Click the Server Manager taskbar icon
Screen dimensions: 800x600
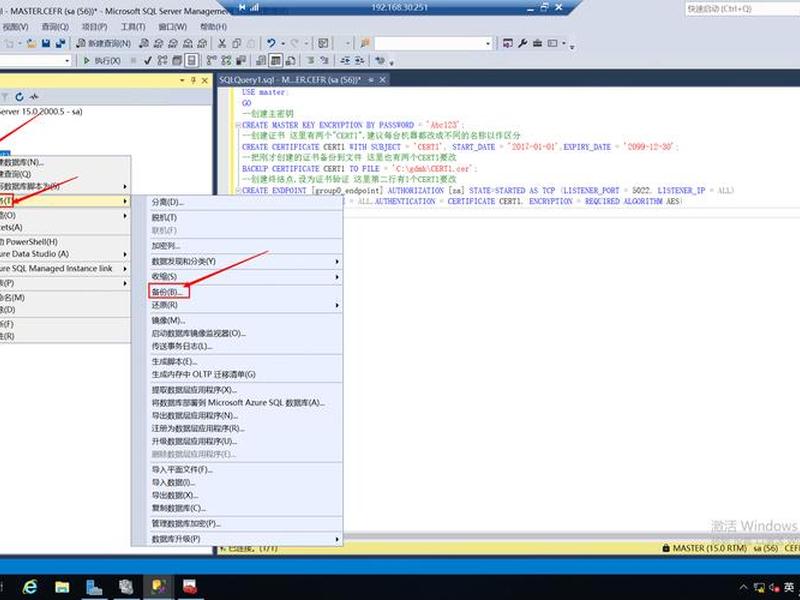94,587
